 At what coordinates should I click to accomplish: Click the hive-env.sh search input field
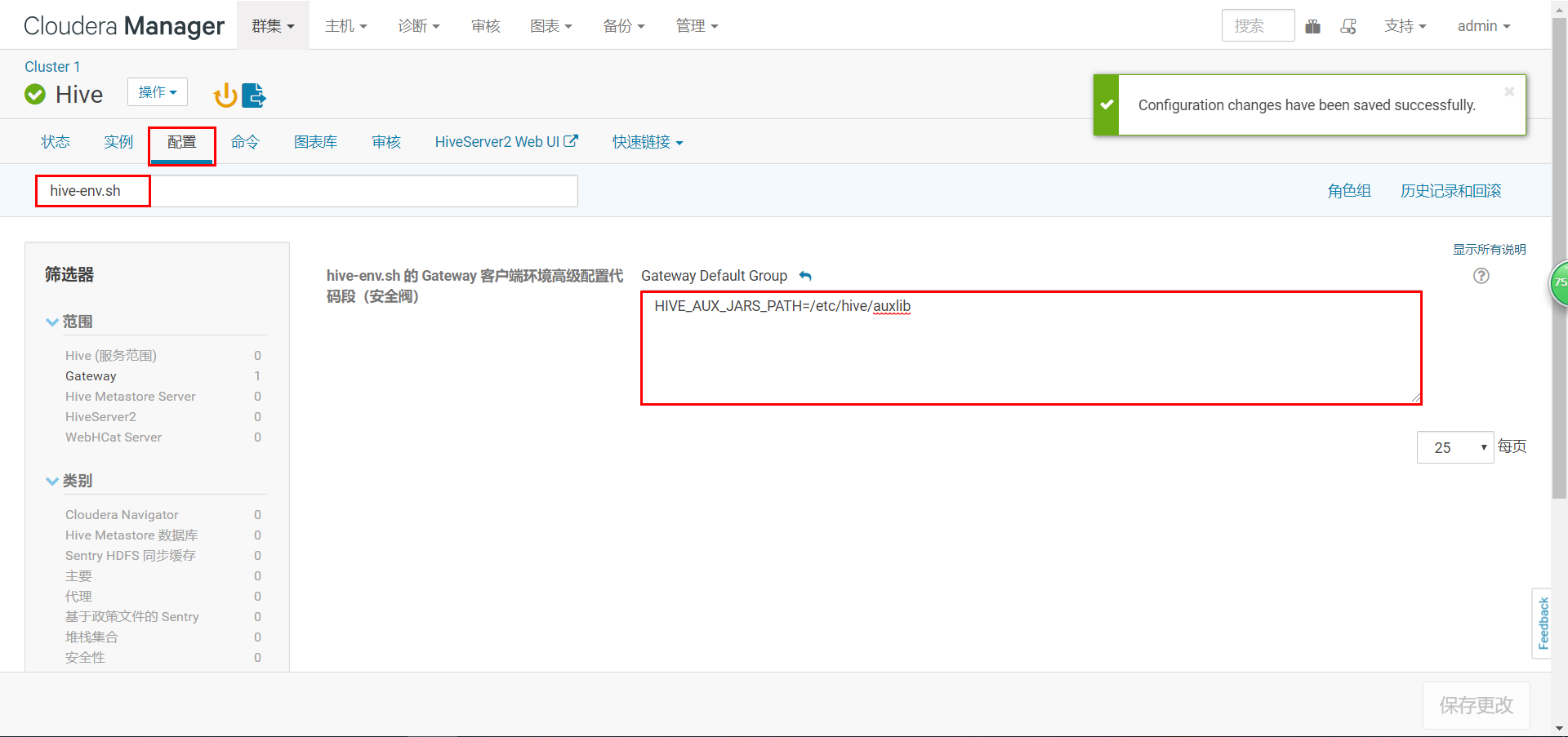click(x=306, y=190)
